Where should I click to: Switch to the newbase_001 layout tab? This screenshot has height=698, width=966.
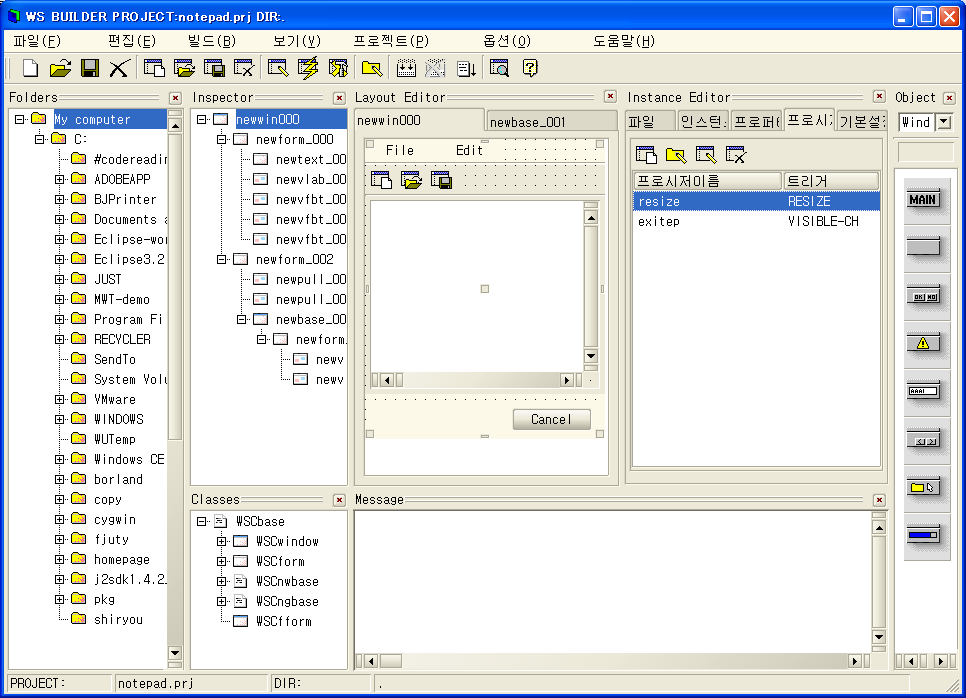pyautogui.click(x=551, y=121)
